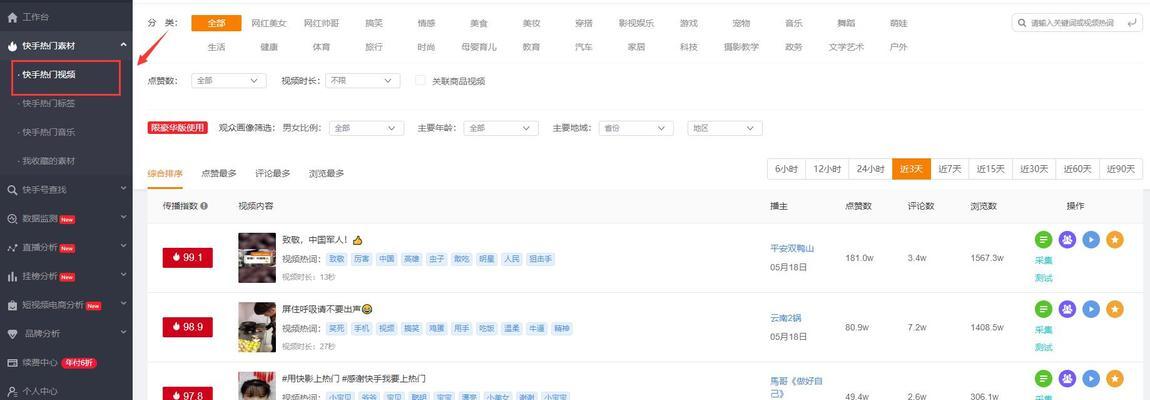Image resolution: width=1150 pixels, height=400 pixels.
Task: Open audience portrait icon for 平安双鸭山 row
Action: click(x=1067, y=239)
